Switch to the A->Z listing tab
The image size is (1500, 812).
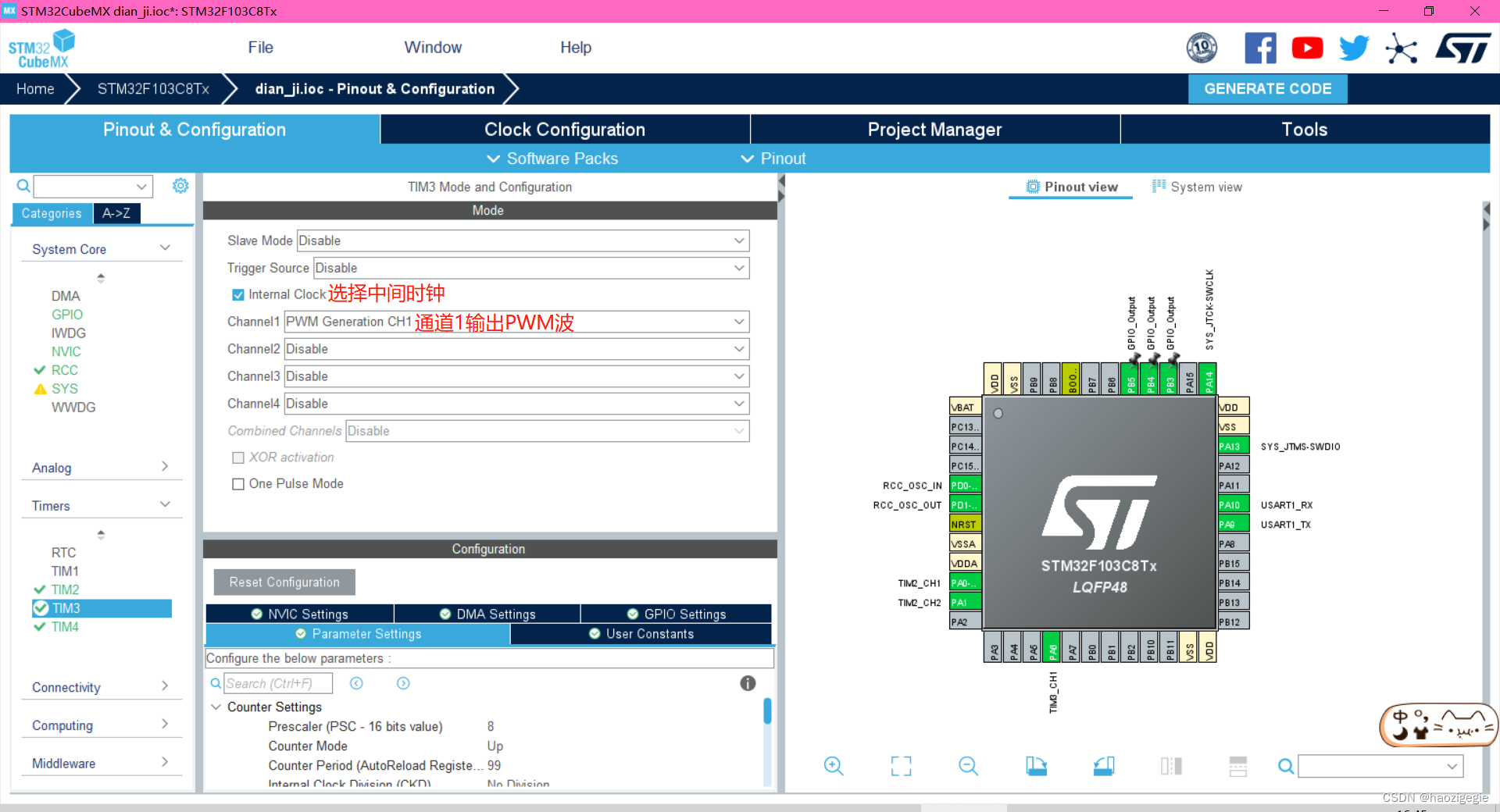tap(116, 213)
